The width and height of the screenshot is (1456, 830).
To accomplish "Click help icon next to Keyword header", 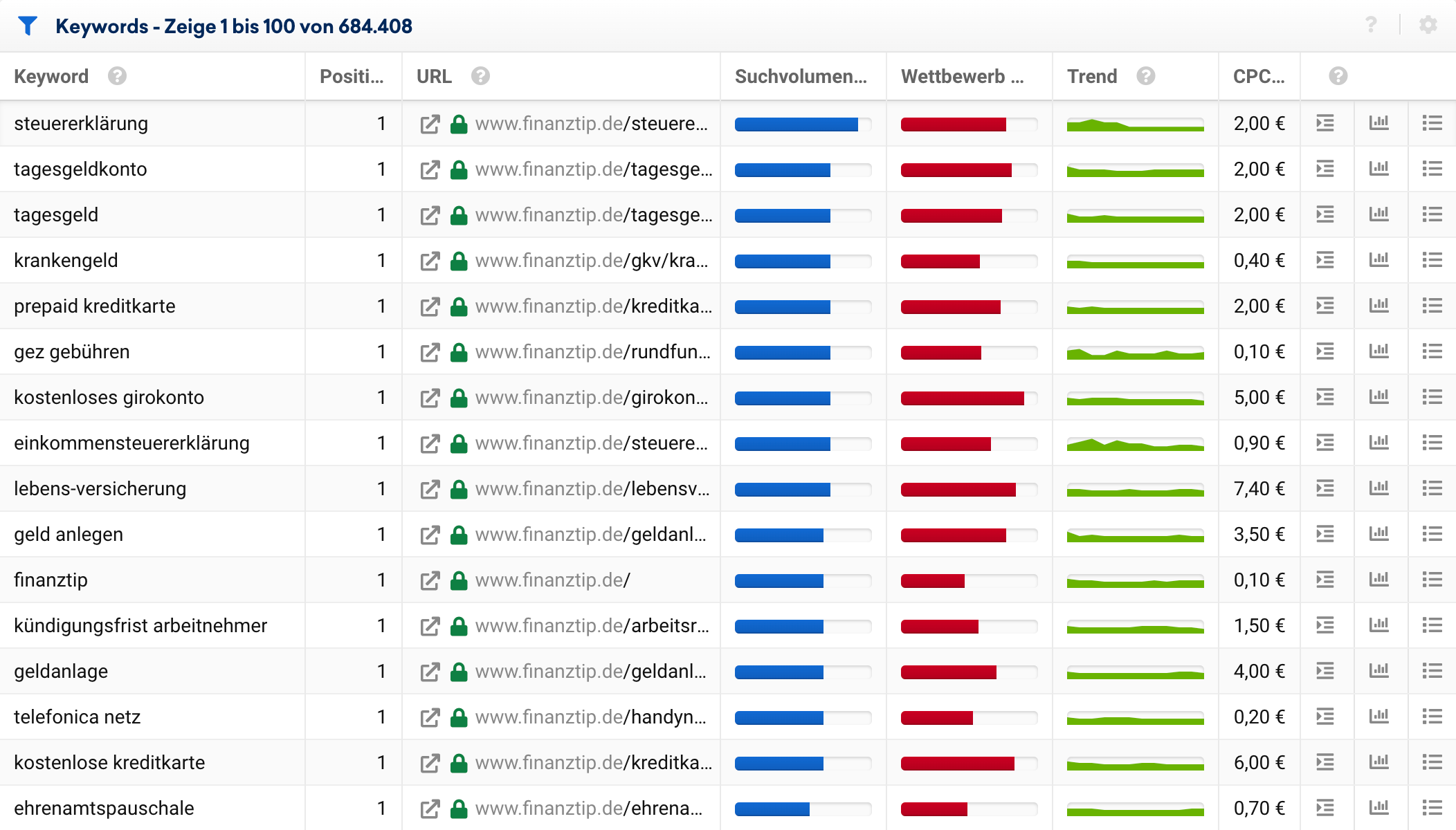I will [x=117, y=76].
